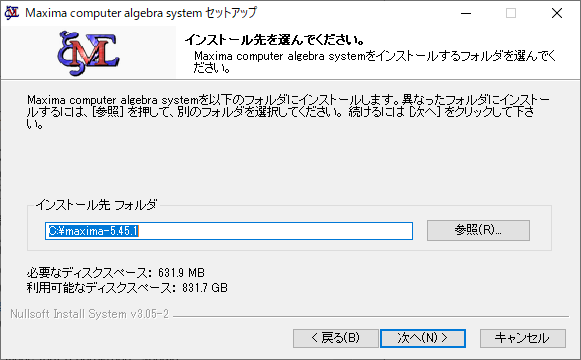Click the Nullsoft Install System v3.05-2 label
The image size is (581, 360).
pos(89,314)
